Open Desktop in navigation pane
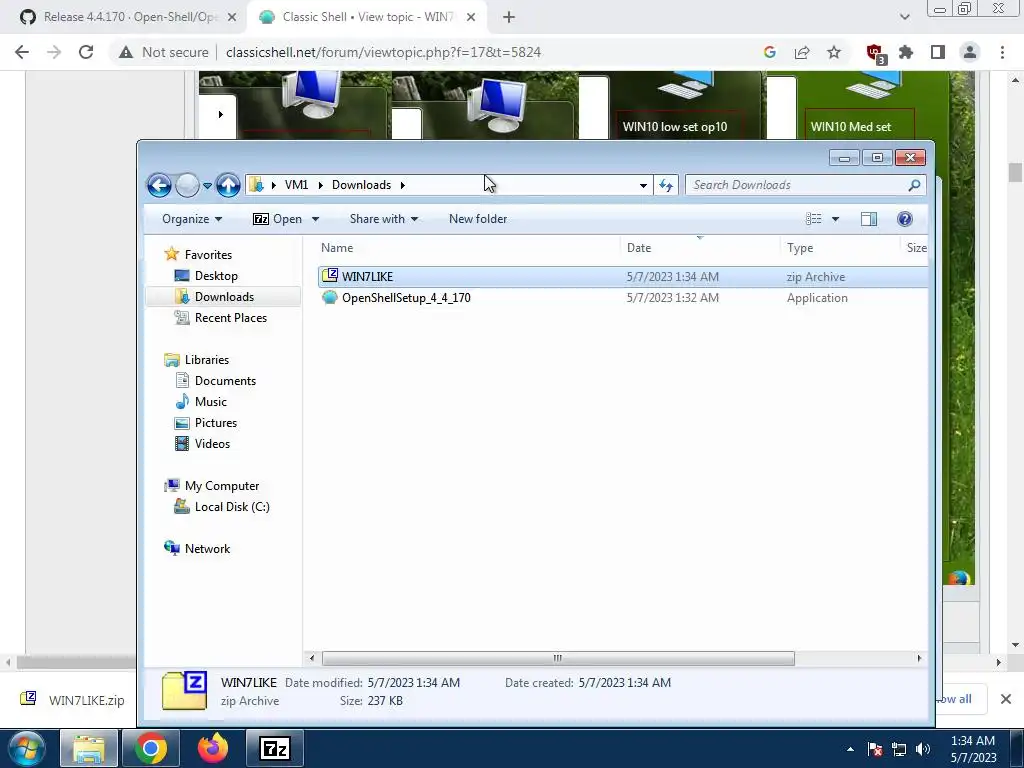This screenshot has width=1024, height=768. 216,276
